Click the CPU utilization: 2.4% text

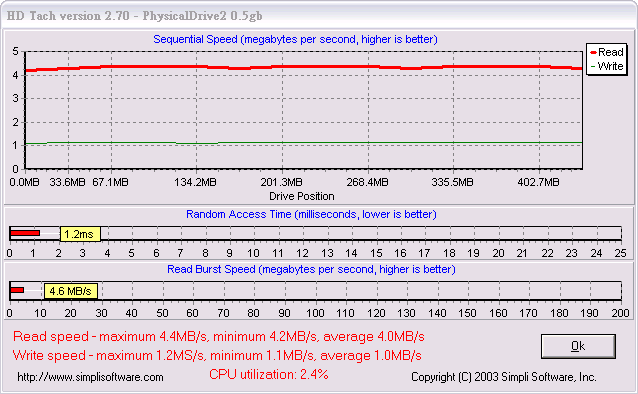point(269,374)
